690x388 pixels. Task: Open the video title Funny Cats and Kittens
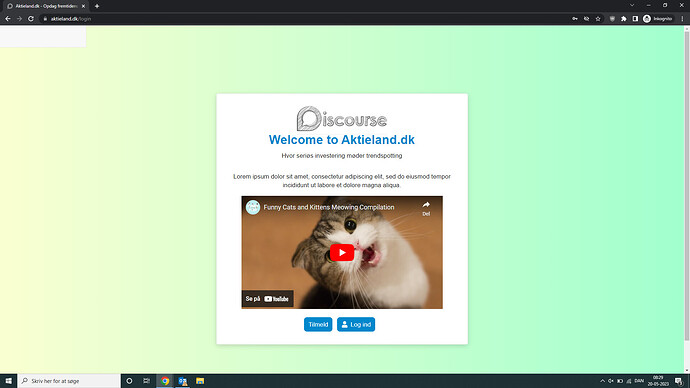coord(329,207)
